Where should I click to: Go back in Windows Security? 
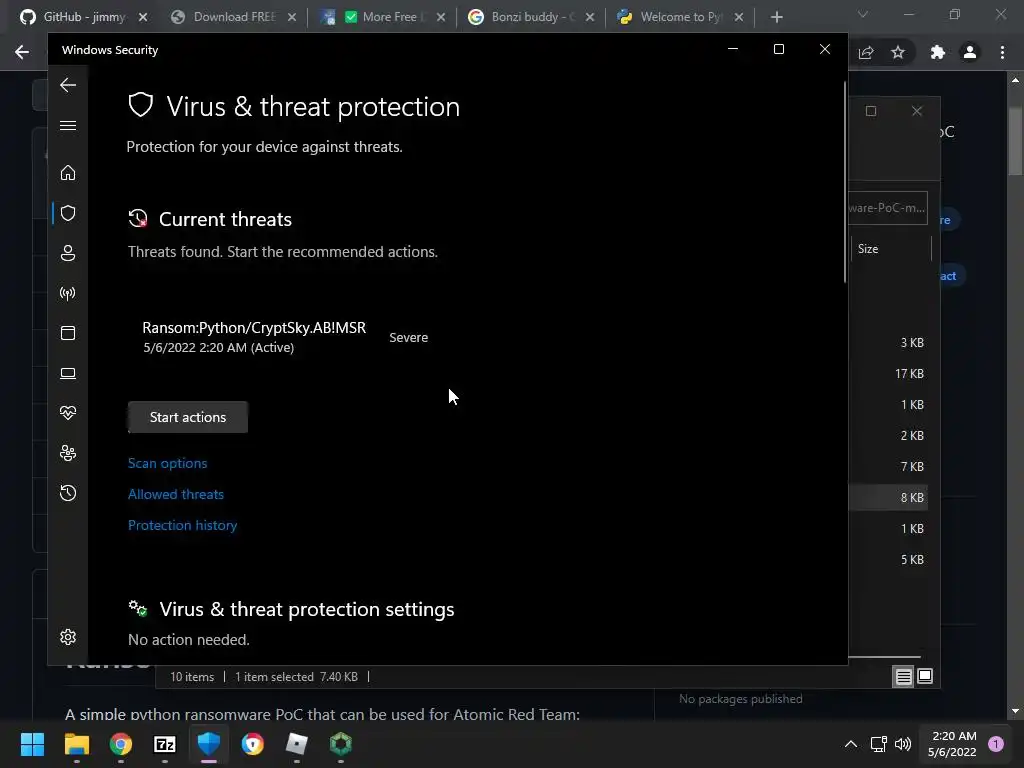[x=68, y=85]
